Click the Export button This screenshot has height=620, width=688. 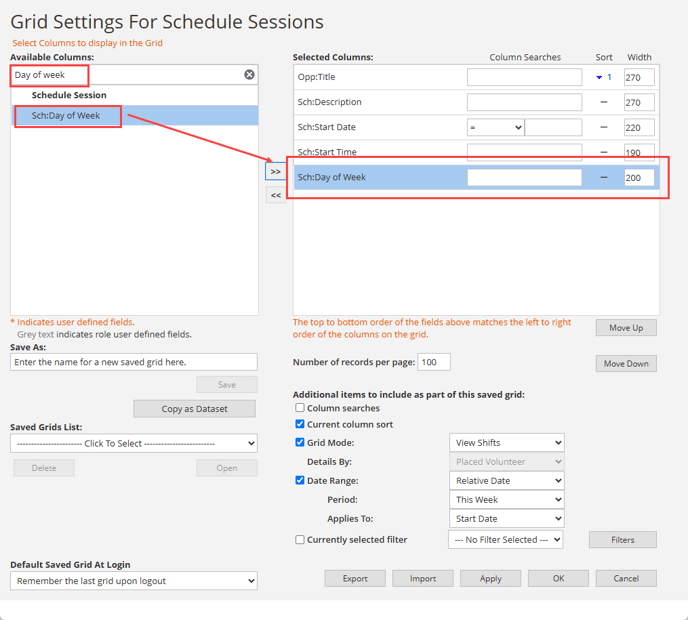pyautogui.click(x=355, y=578)
